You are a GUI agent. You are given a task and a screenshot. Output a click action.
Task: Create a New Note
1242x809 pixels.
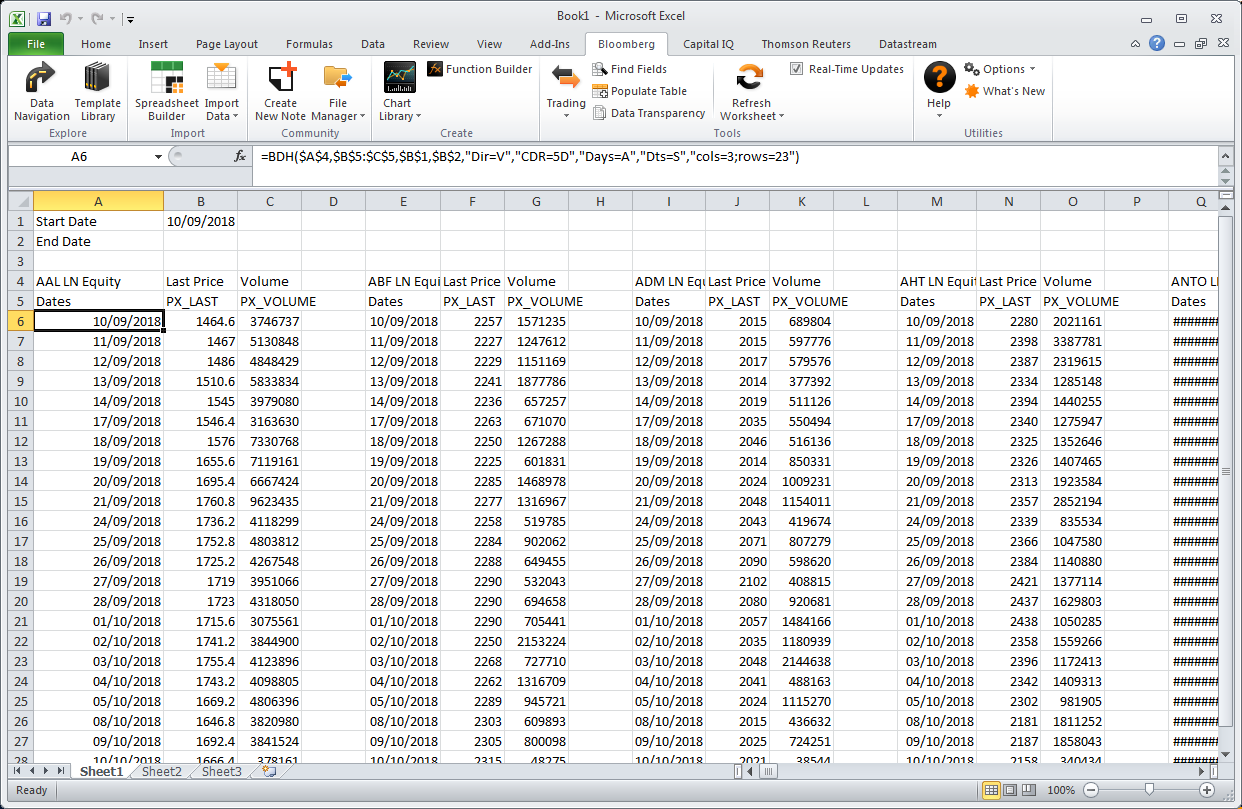(x=281, y=91)
